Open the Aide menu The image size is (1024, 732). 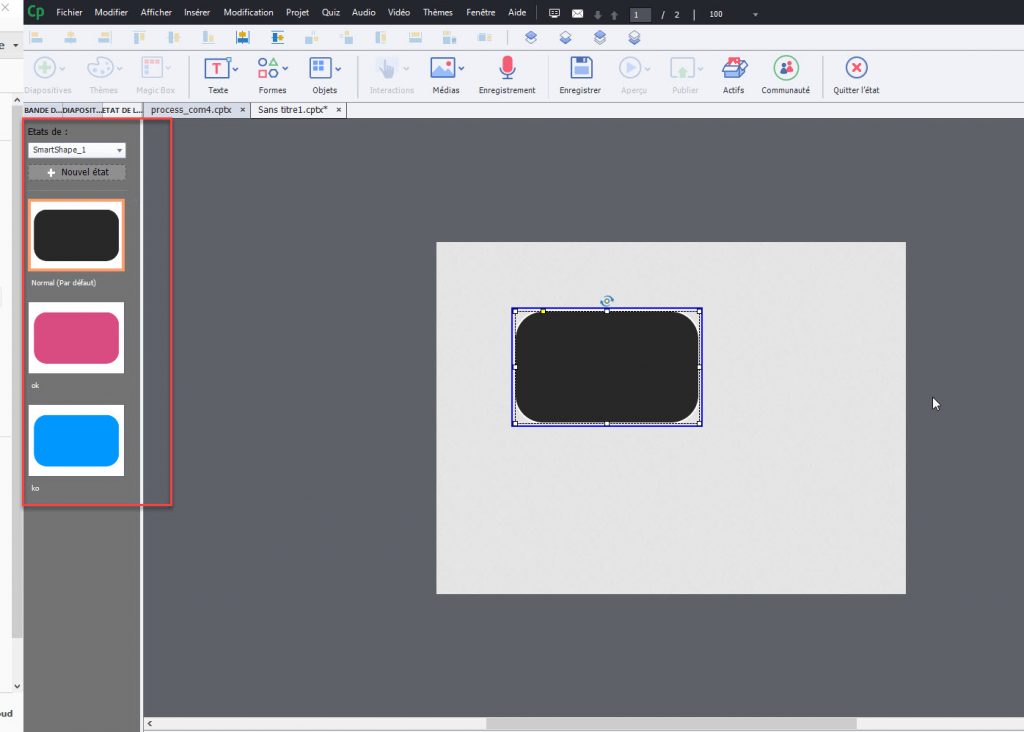click(517, 12)
